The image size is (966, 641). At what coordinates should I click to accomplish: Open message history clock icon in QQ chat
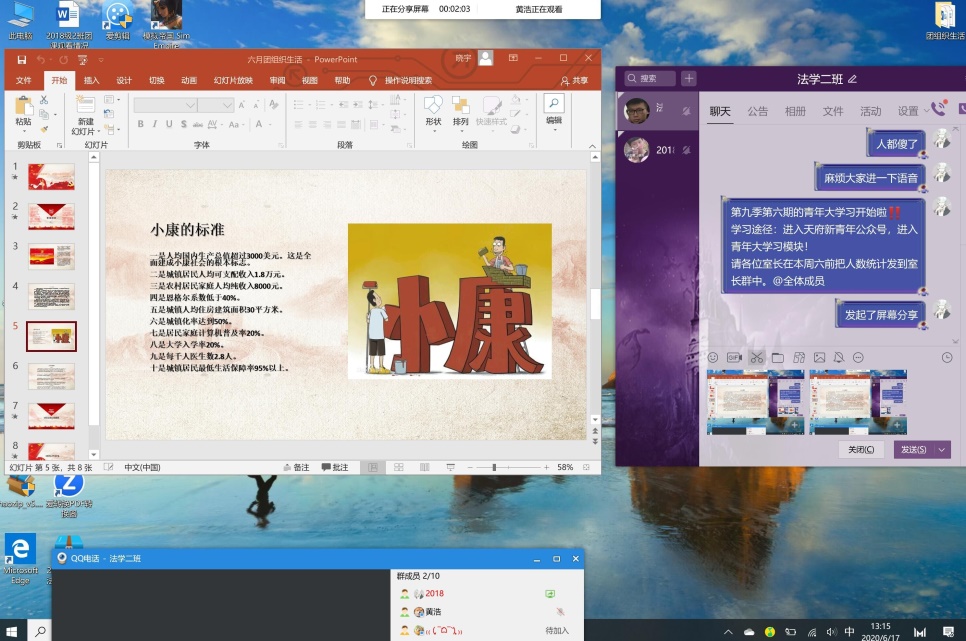point(947,357)
